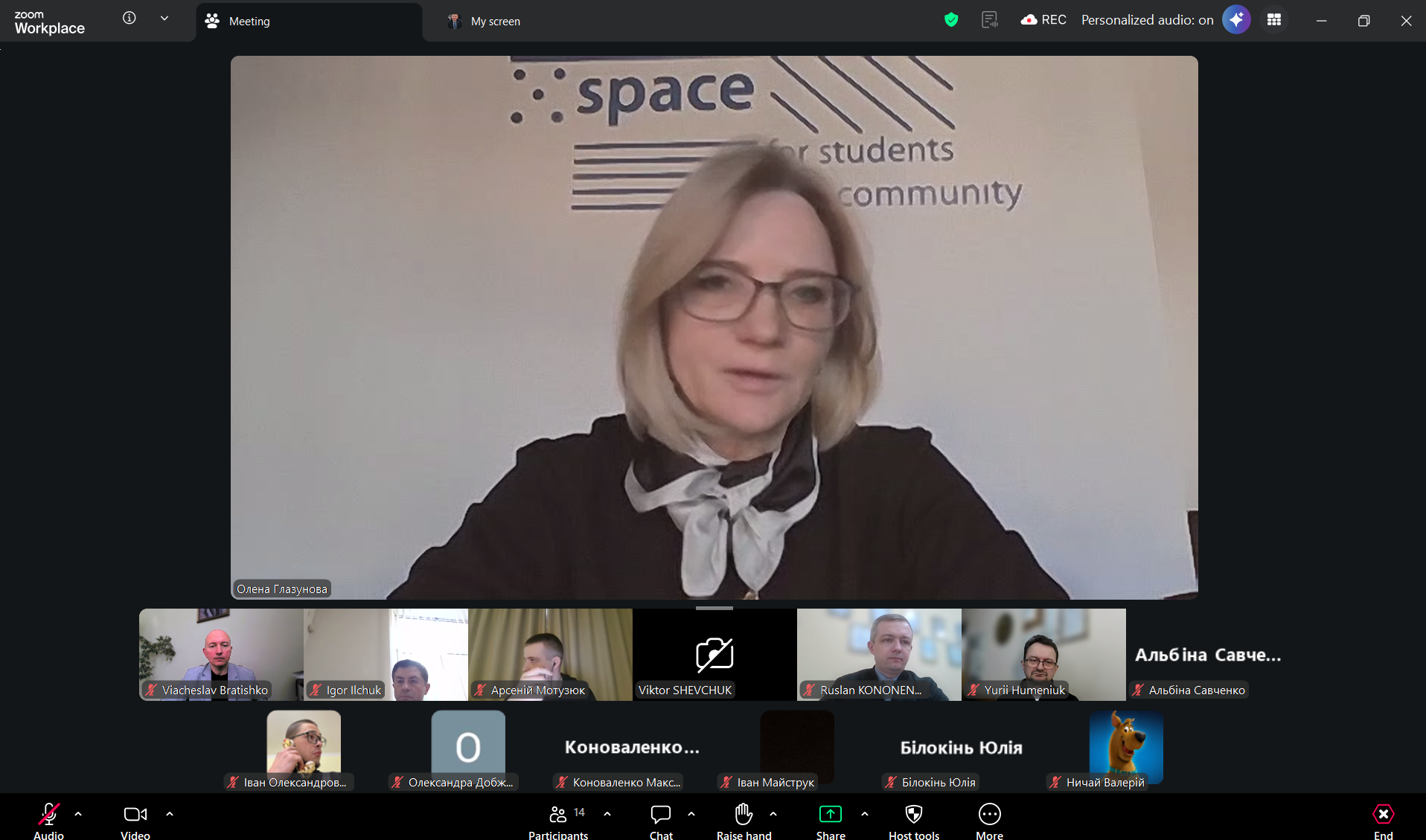
Task: Open meeting information icon
Action: 130,18
